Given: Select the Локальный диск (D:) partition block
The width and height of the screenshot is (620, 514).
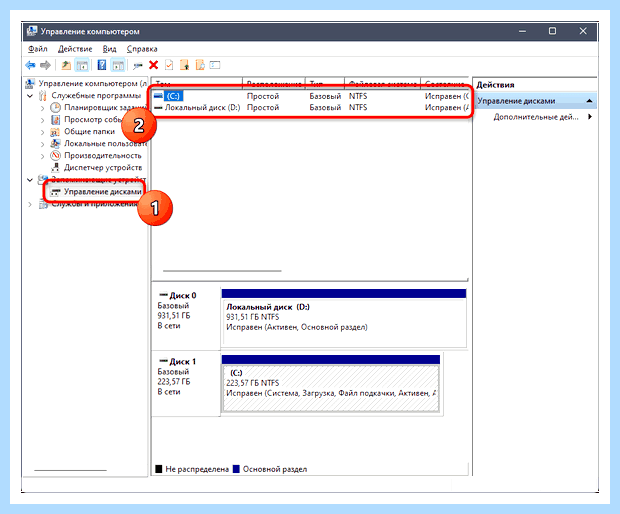Looking at the screenshot, I should [x=344, y=318].
